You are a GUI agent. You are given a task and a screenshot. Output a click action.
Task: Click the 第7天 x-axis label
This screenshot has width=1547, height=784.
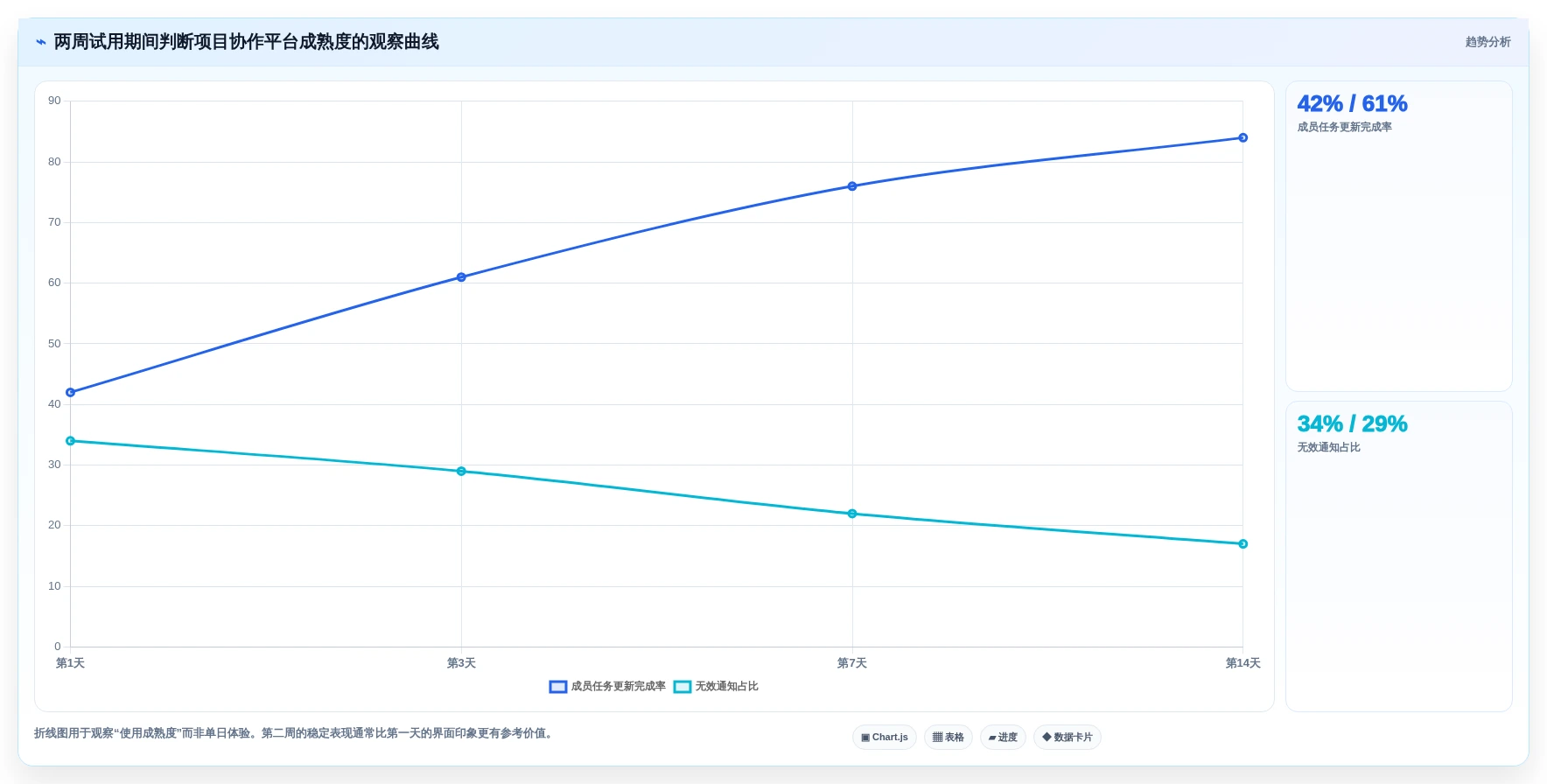(852, 663)
